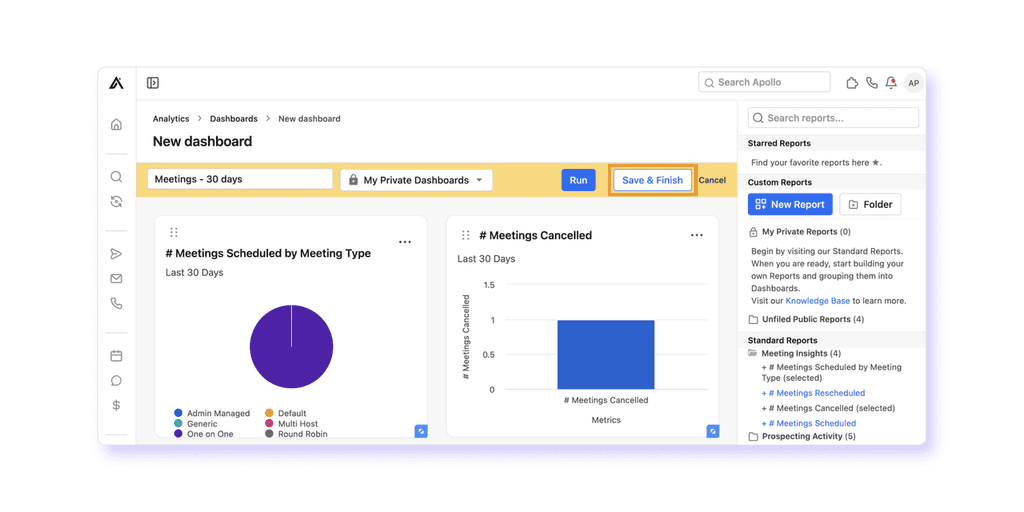Toggle the sidebar collapse panel icon
This screenshot has width=1024, height=512.
coord(153,83)
